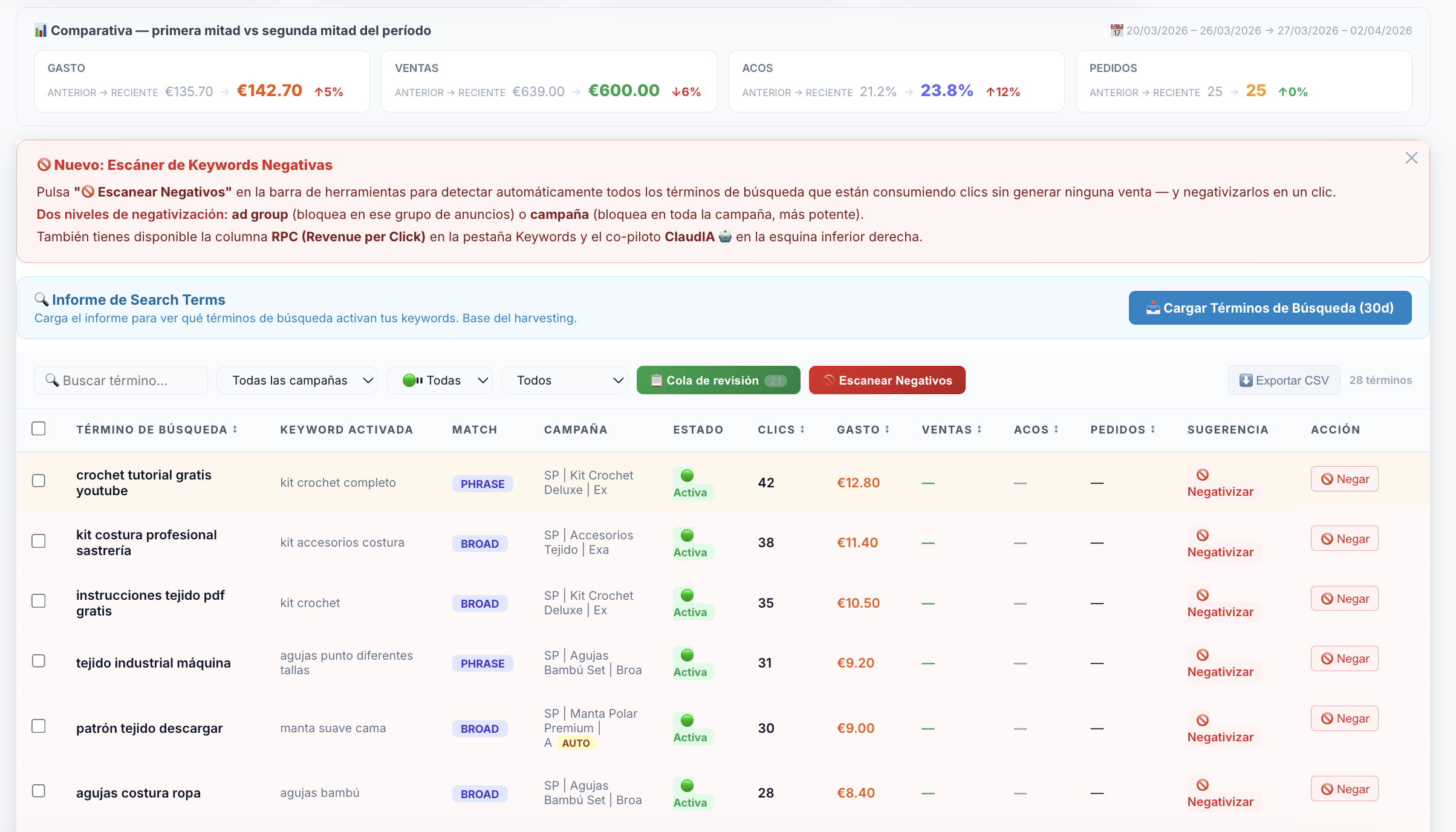
Task: Tick checkbox for patrón tejido descargar
Action: (x=39, y=726)
